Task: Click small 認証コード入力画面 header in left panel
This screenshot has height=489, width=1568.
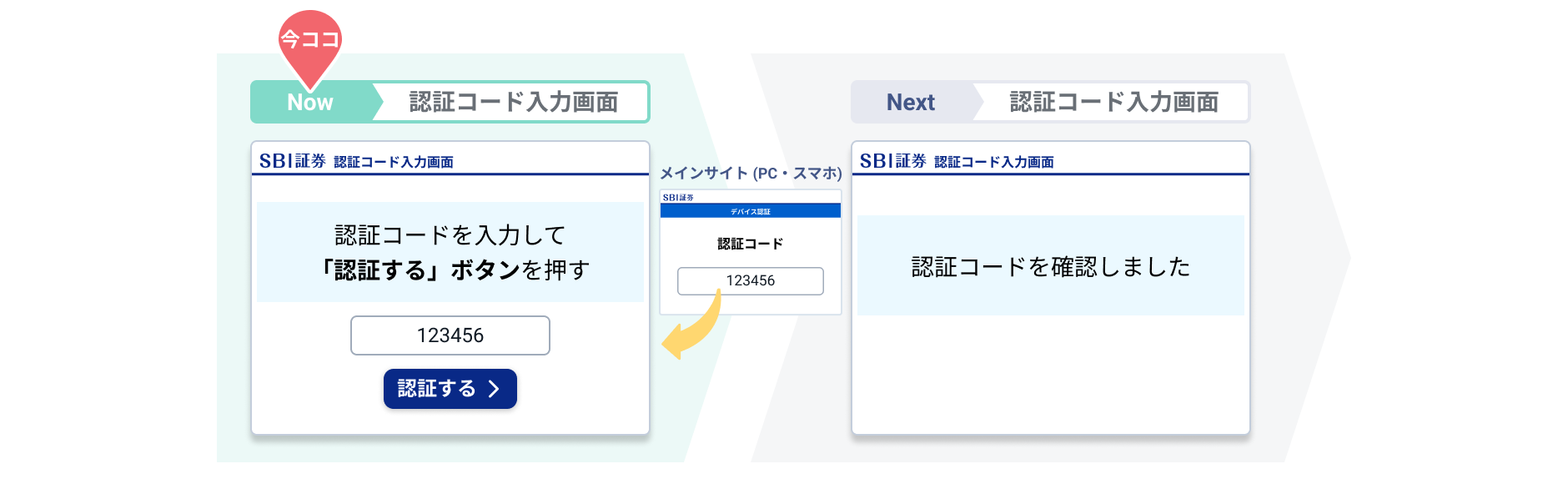Action: point(394,162)
